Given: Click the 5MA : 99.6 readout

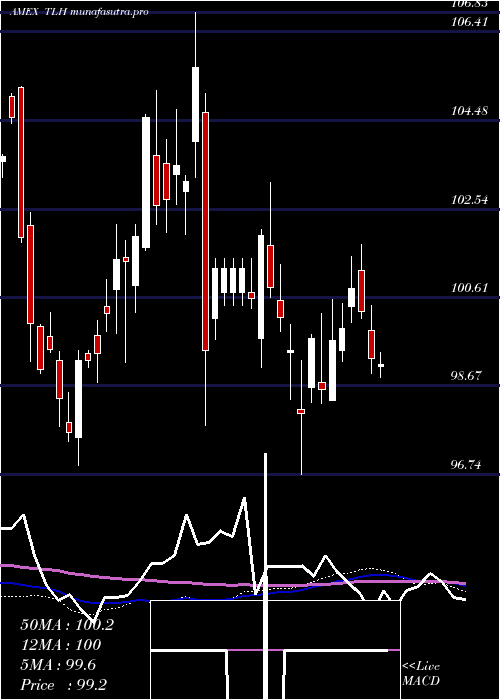Looking at the screenshot, I should 58,665.
